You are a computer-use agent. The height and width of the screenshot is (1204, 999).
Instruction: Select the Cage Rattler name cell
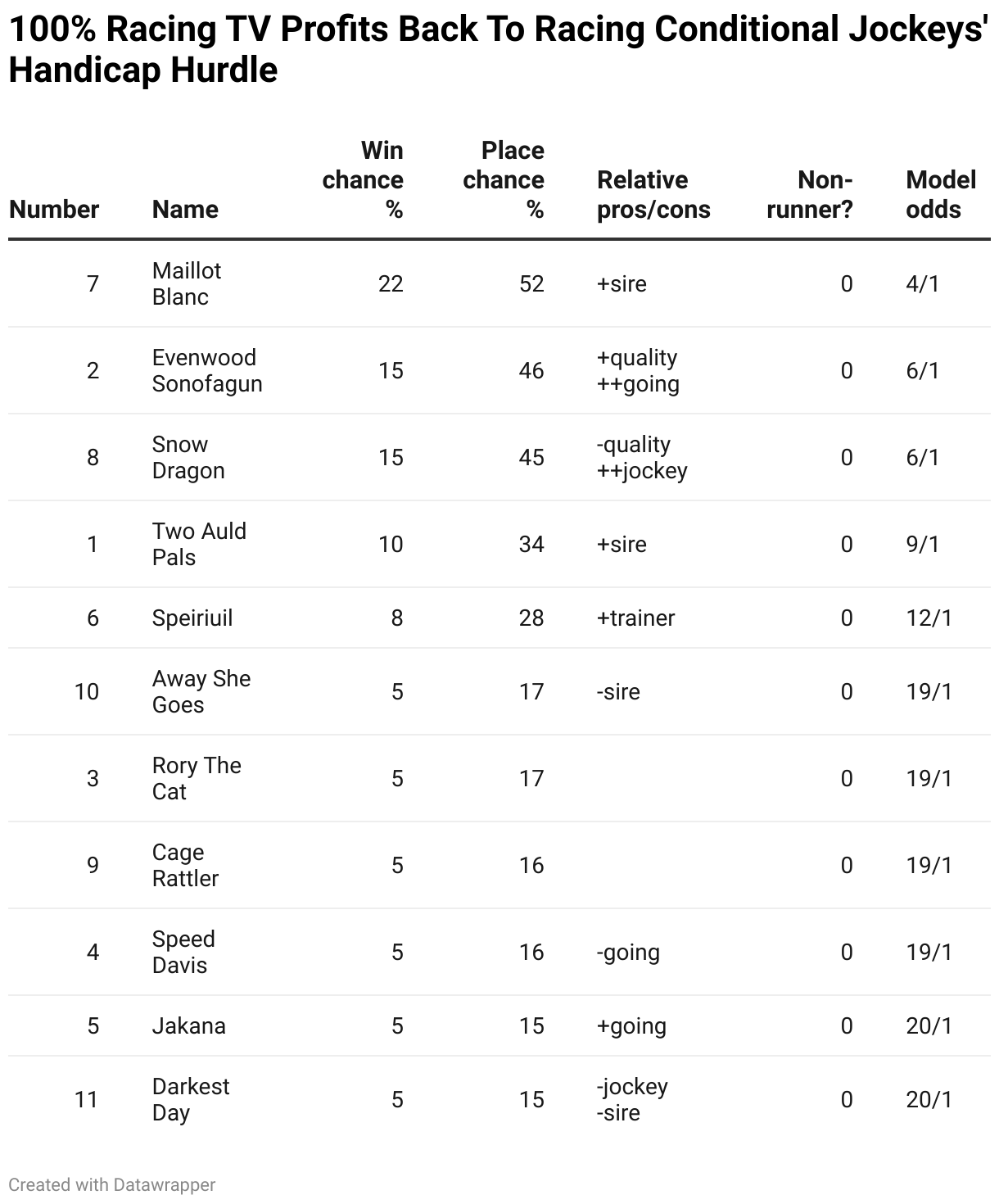tap(185, 865)
